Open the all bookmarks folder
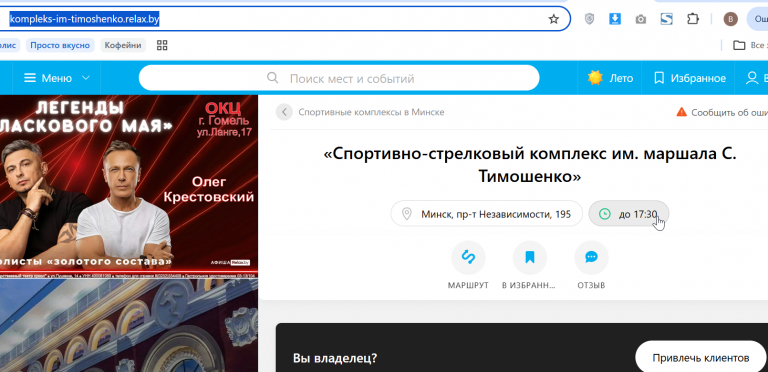This screenshot has height=372, width=768. pyautogui.click(x=750, y=46)
